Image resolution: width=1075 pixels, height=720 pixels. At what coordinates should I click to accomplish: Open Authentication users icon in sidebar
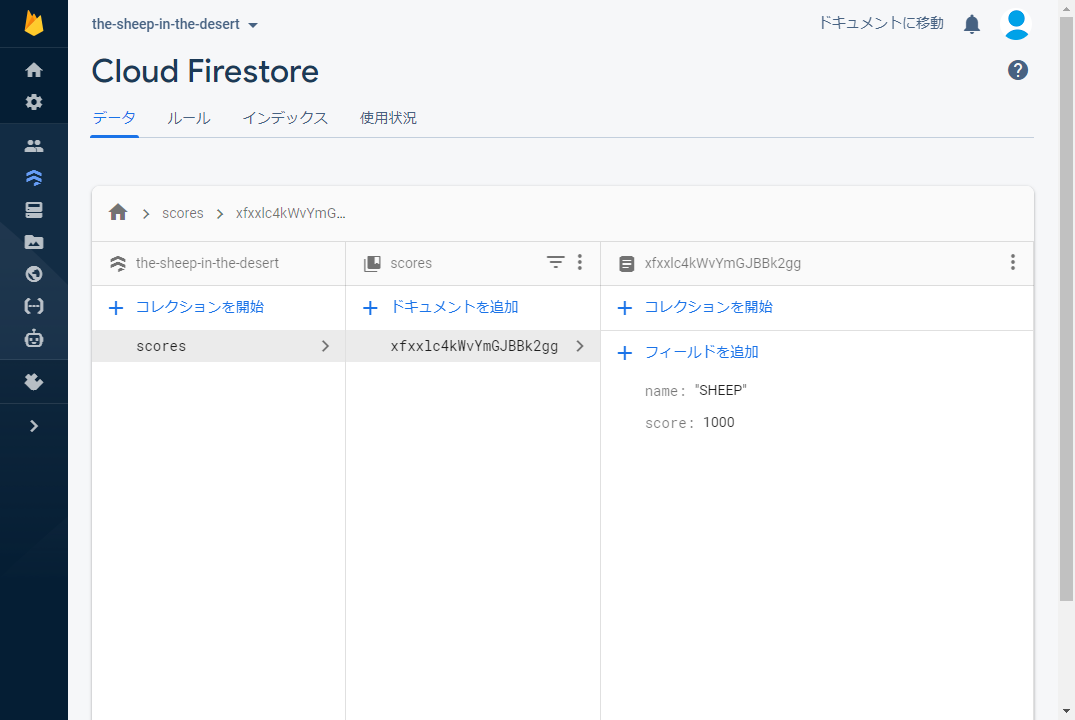[x=34, y=145]
